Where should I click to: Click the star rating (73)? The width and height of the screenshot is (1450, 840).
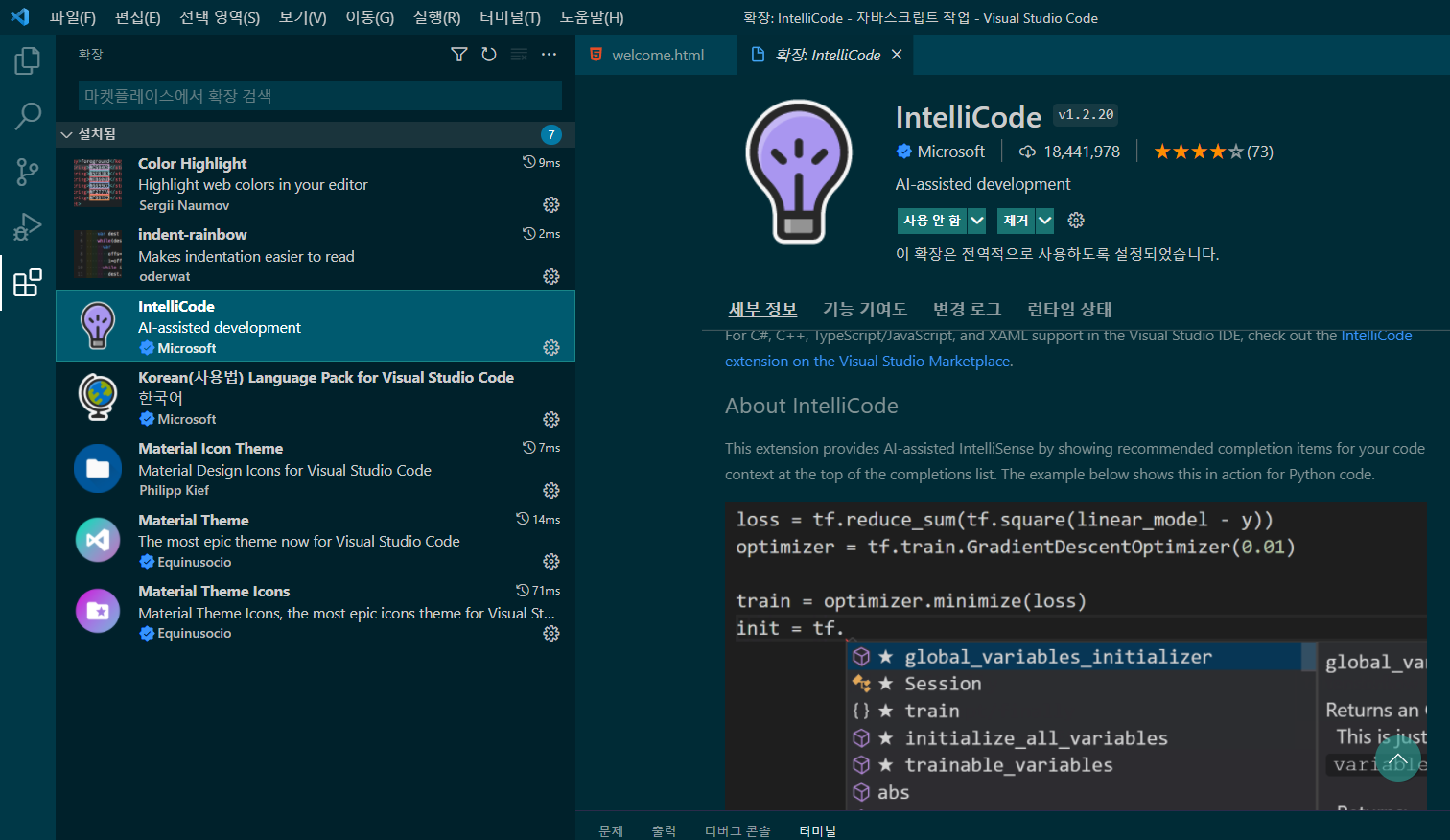(1213, 152)
